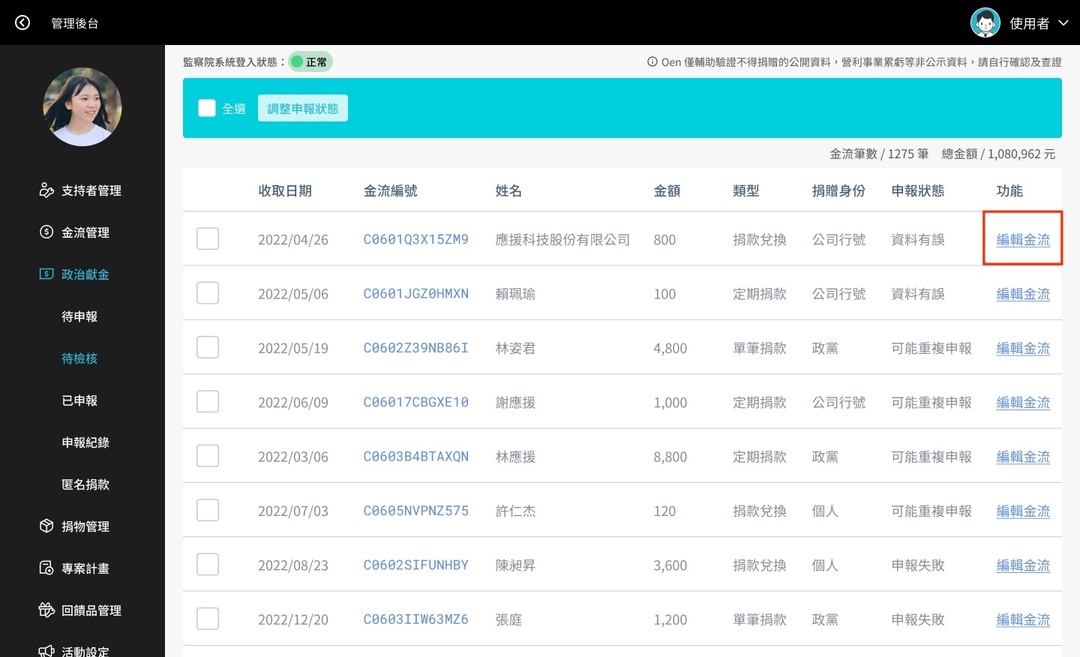Open 捐物管理 via its box icon

[48, 525]
